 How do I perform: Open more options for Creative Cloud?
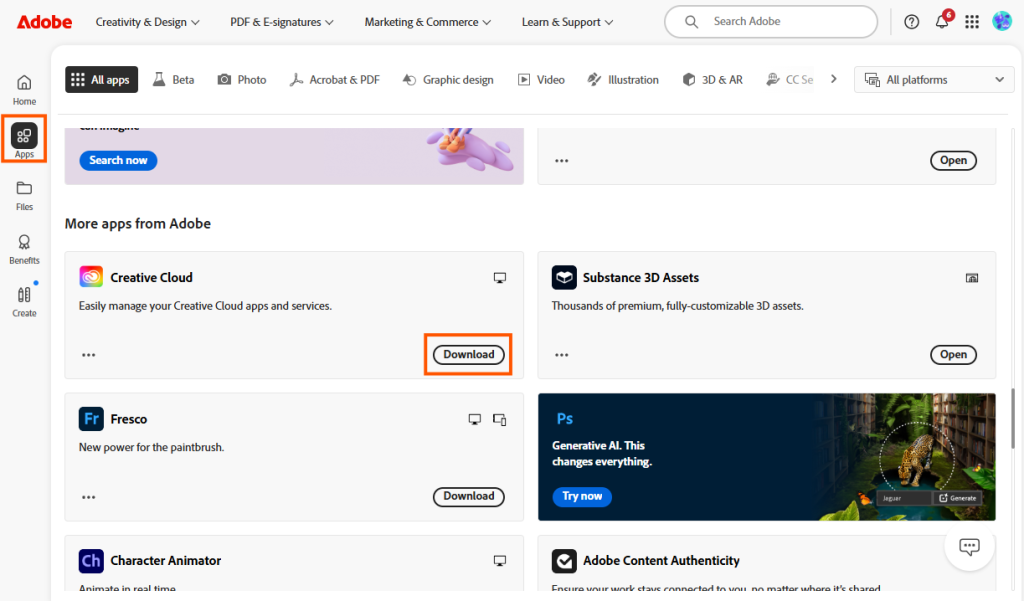click(89, 355)
